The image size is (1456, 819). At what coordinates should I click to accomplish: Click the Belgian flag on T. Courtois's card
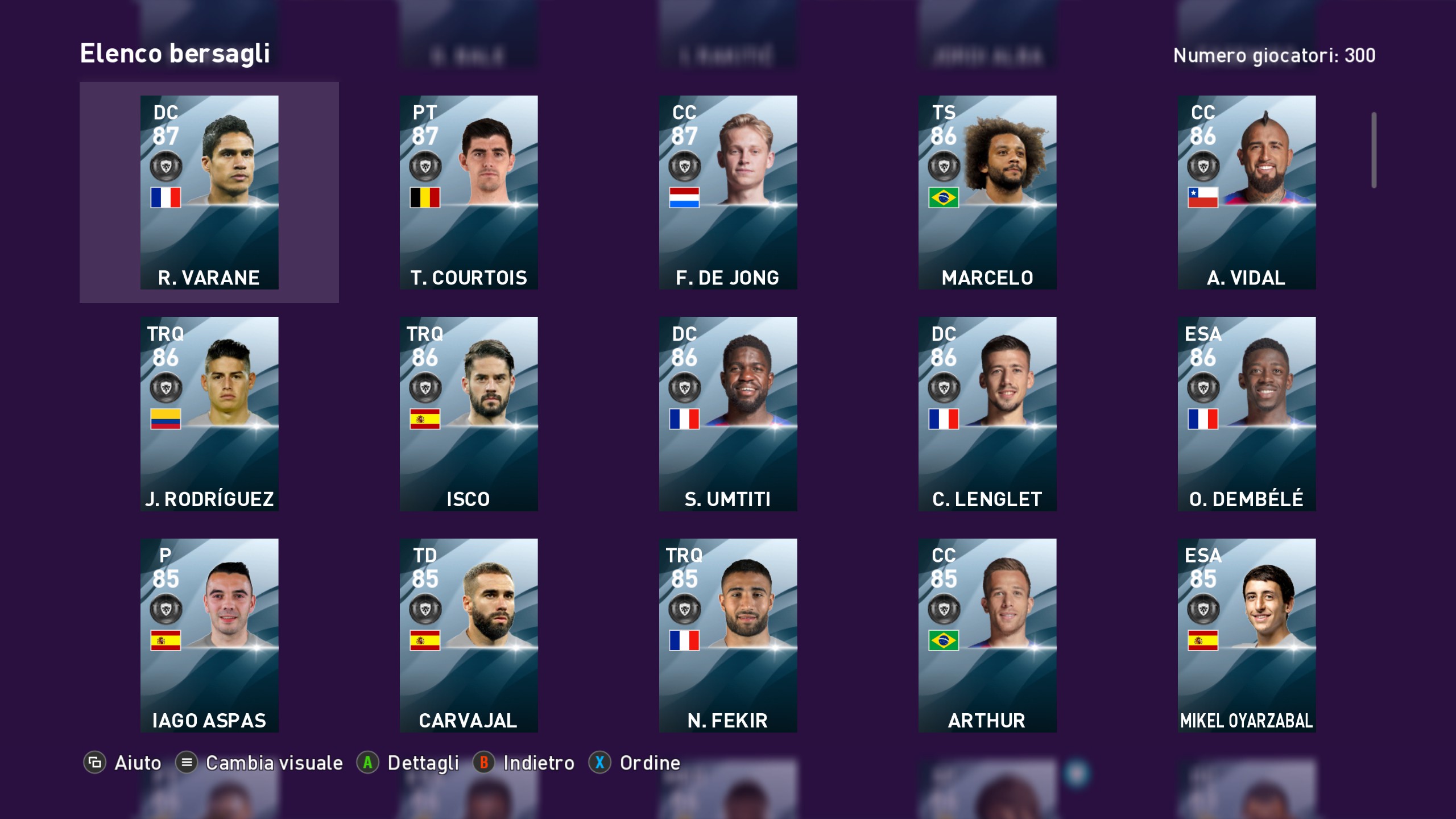[425, 197]
